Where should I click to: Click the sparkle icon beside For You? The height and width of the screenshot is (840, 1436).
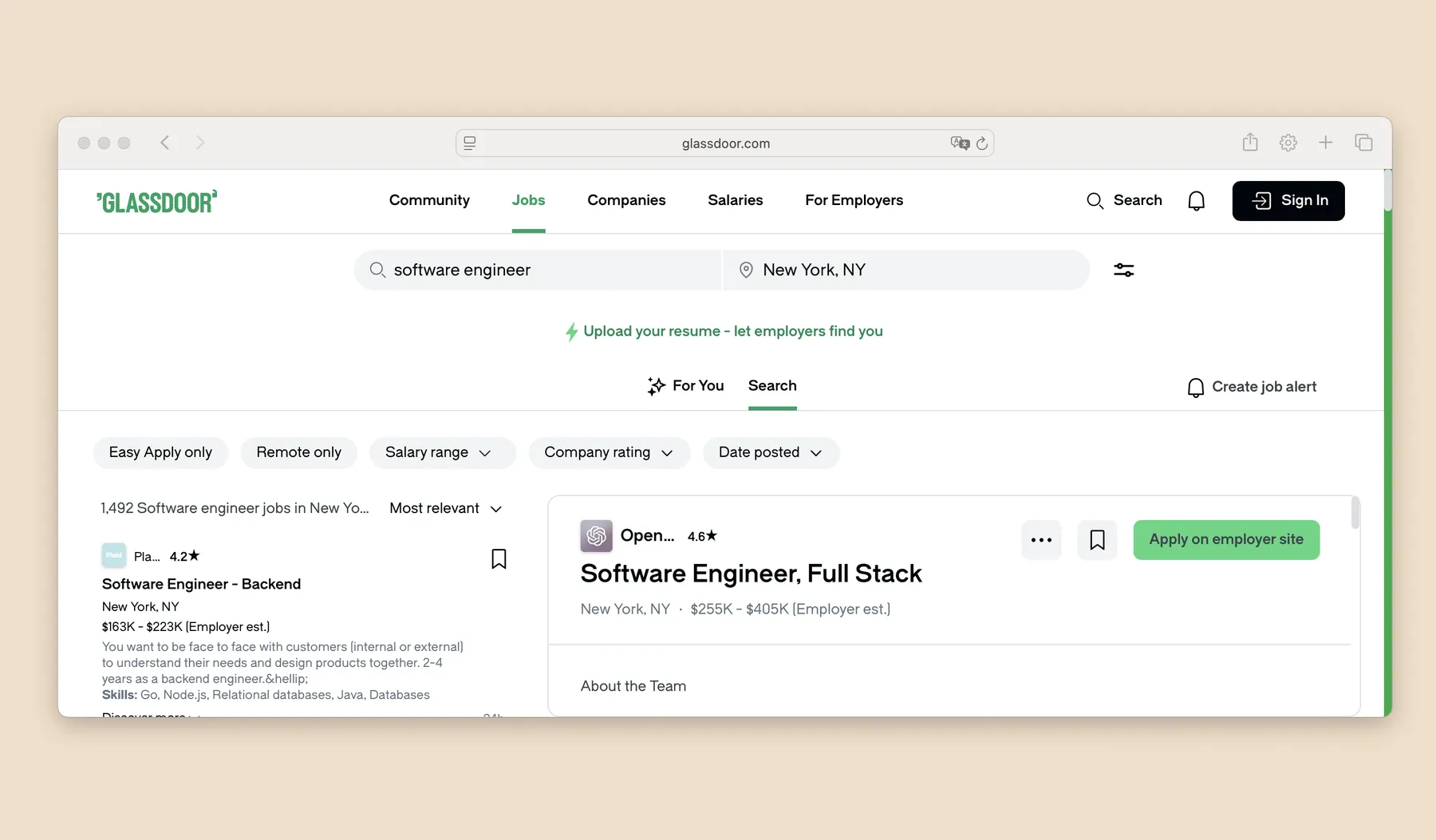click(x=656, y=386)
